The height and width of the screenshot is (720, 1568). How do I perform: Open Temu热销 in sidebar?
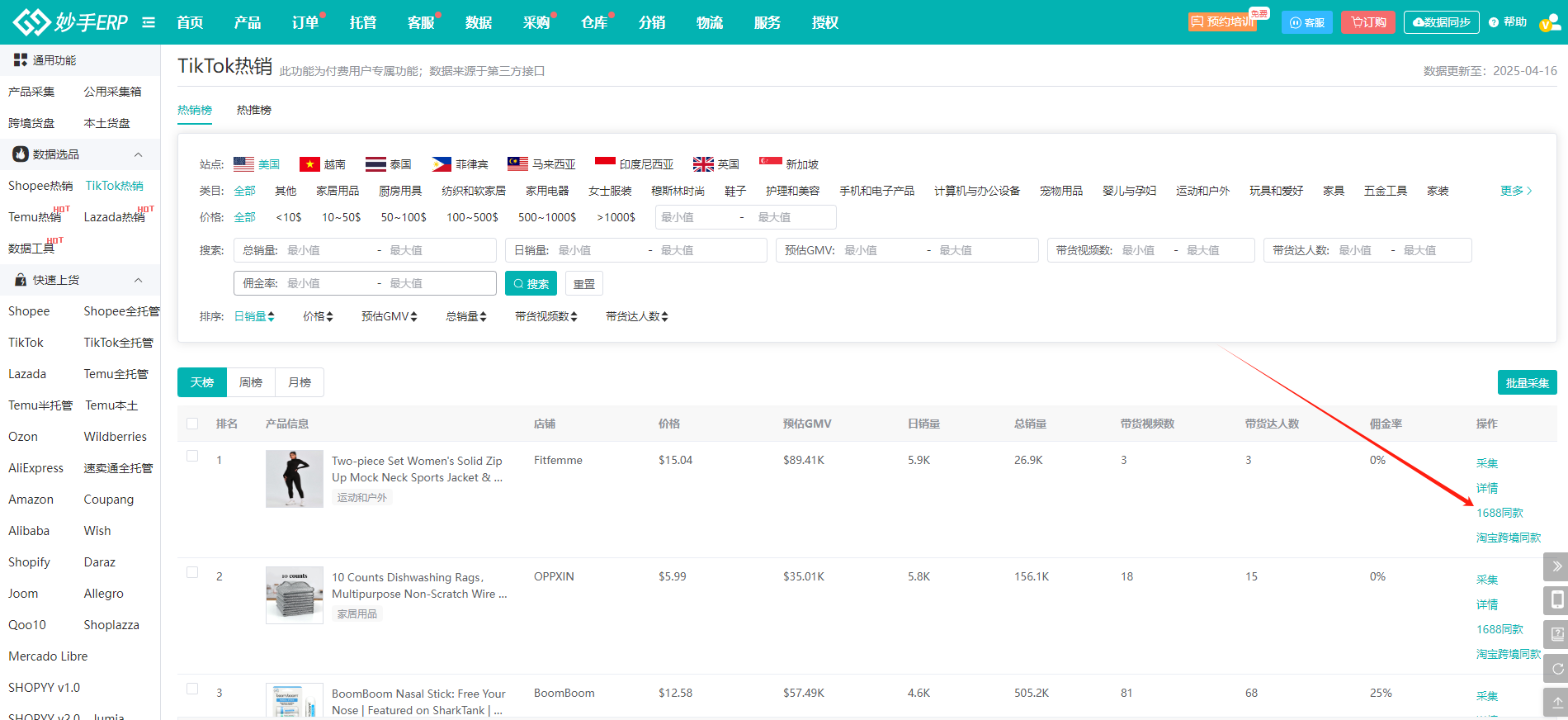(x=35, y=217)
